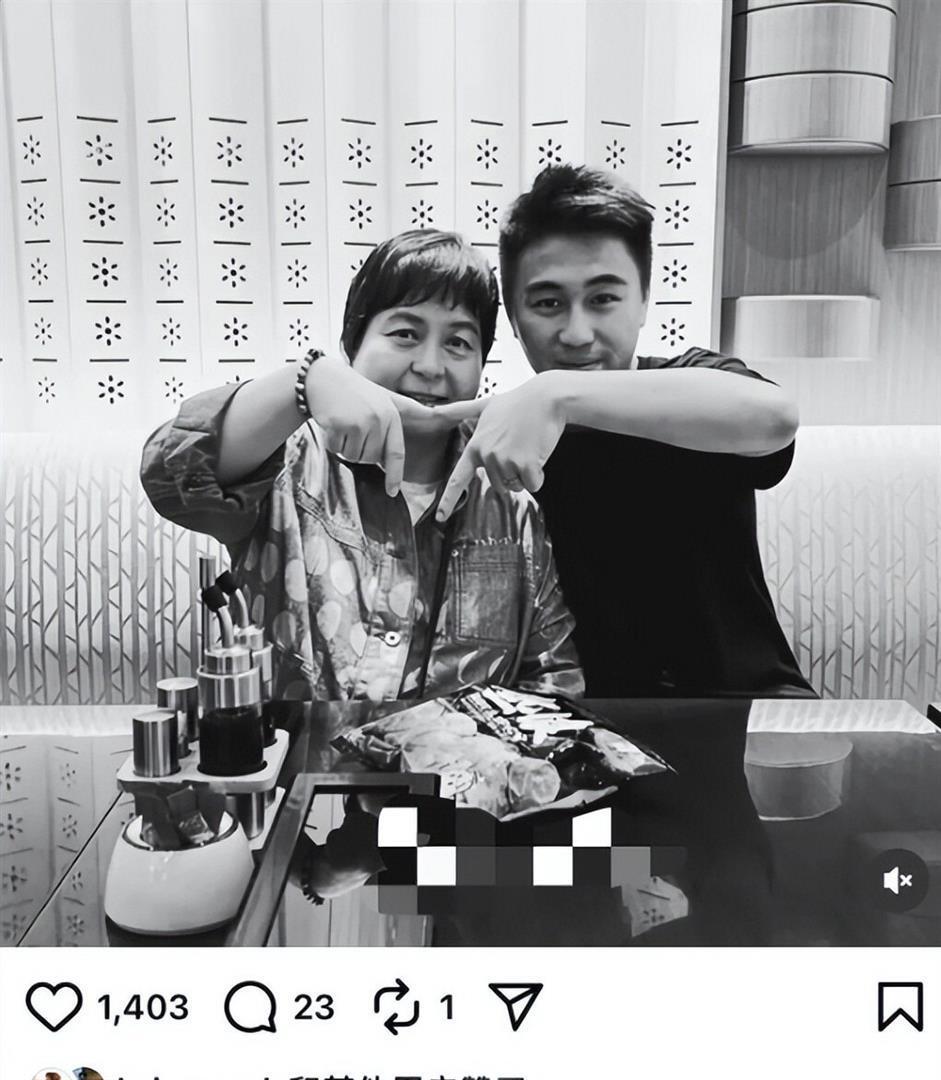941x1080 pixels.
Task: Save the post with the bookmark icon
Action: click(900, 1007)
